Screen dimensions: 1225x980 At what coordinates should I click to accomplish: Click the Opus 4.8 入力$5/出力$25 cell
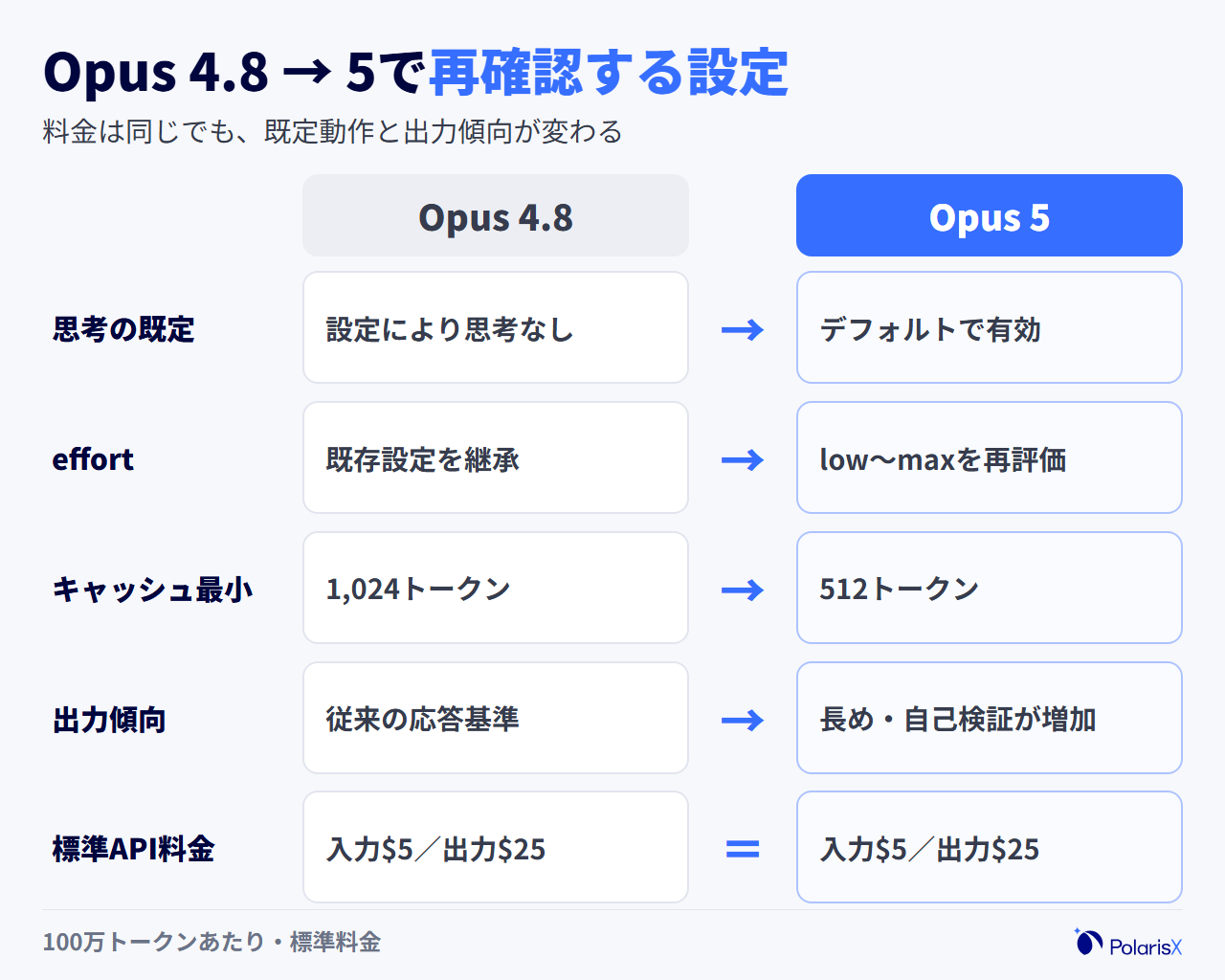pyautogui.click(x=496, y=847)
